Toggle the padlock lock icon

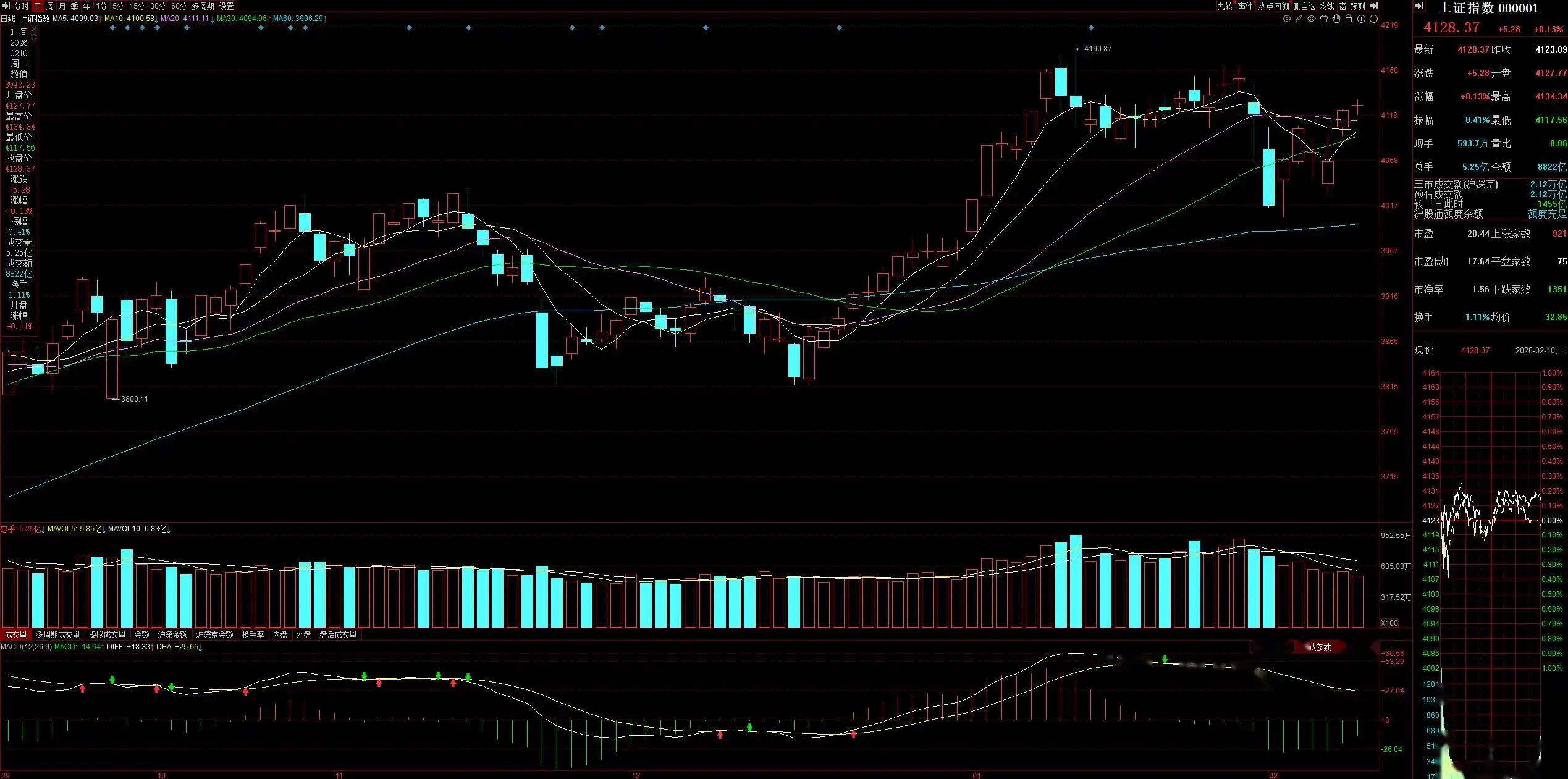(x=1349, y=19)
